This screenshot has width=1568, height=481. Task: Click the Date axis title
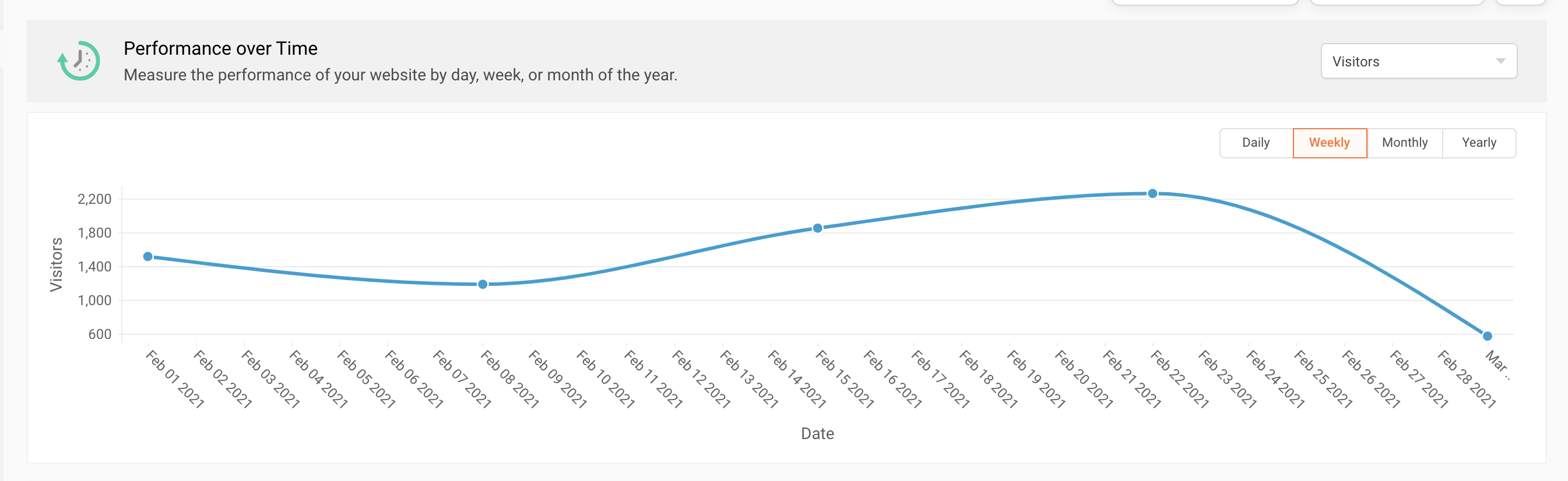tap(817, 434)
